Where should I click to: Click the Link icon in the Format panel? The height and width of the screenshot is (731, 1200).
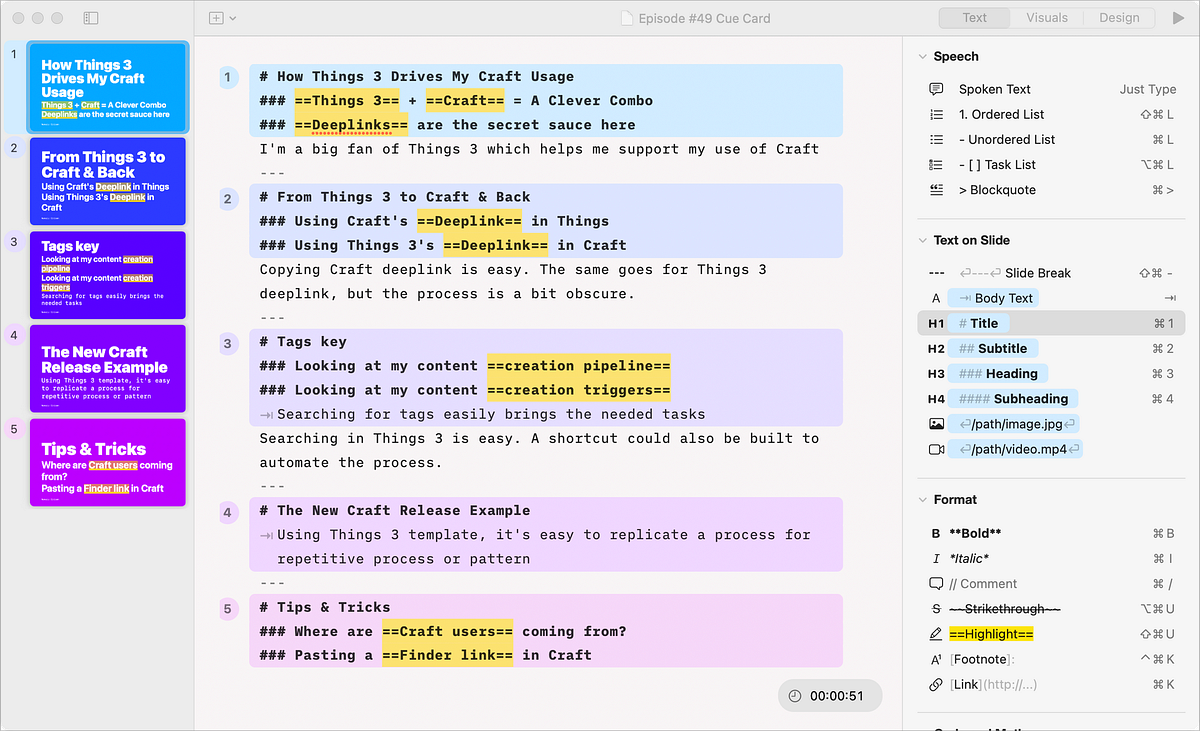[935, 684]
